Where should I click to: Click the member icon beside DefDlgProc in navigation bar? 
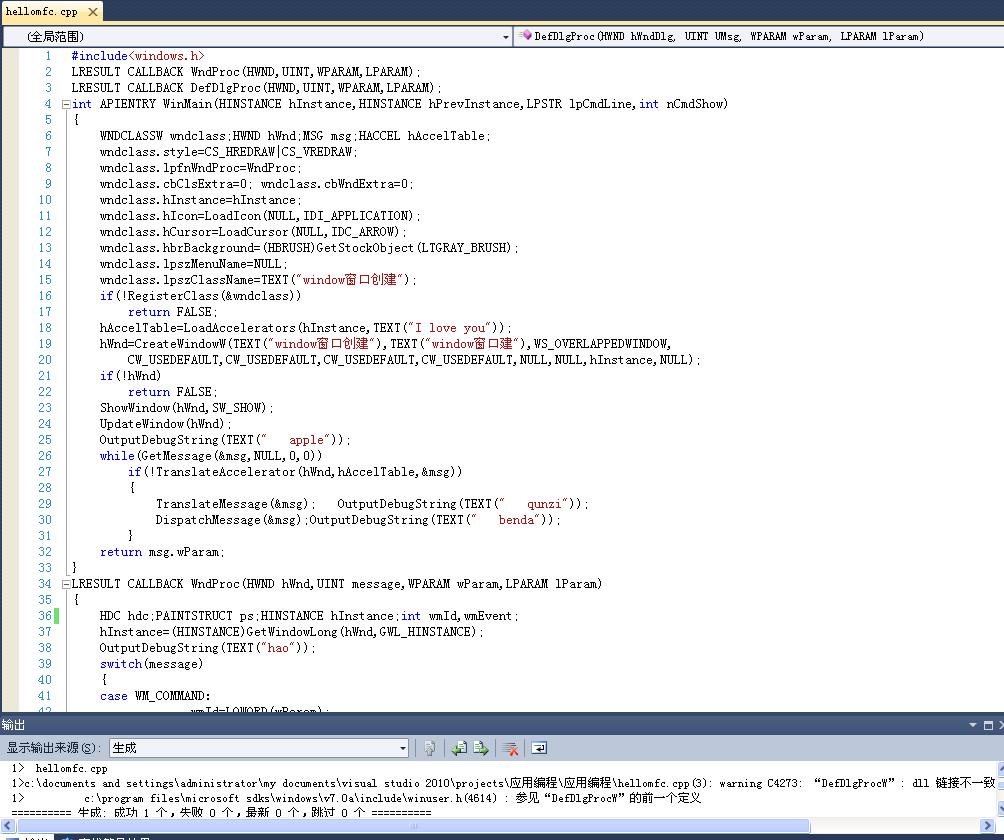(525, 36)
